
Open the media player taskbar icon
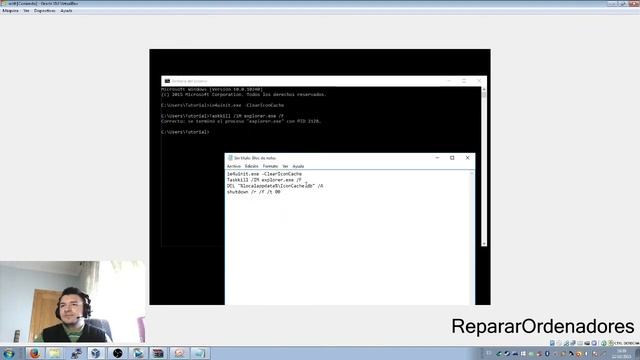[138, 353]
